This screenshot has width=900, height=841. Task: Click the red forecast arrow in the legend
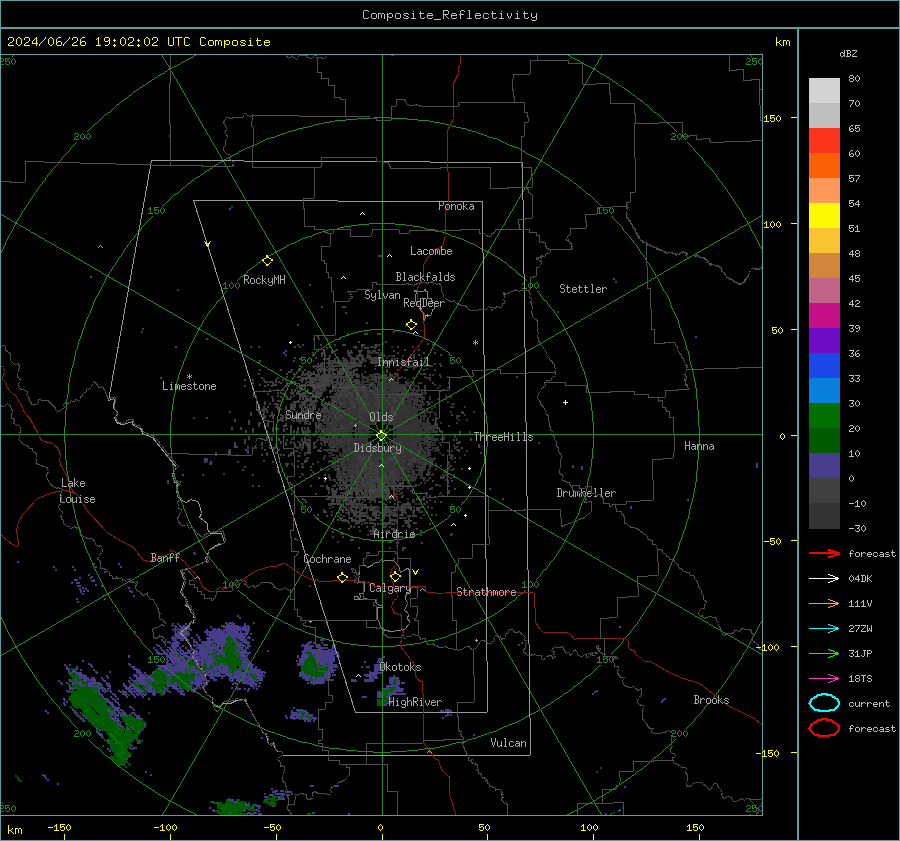coord(824,553)
